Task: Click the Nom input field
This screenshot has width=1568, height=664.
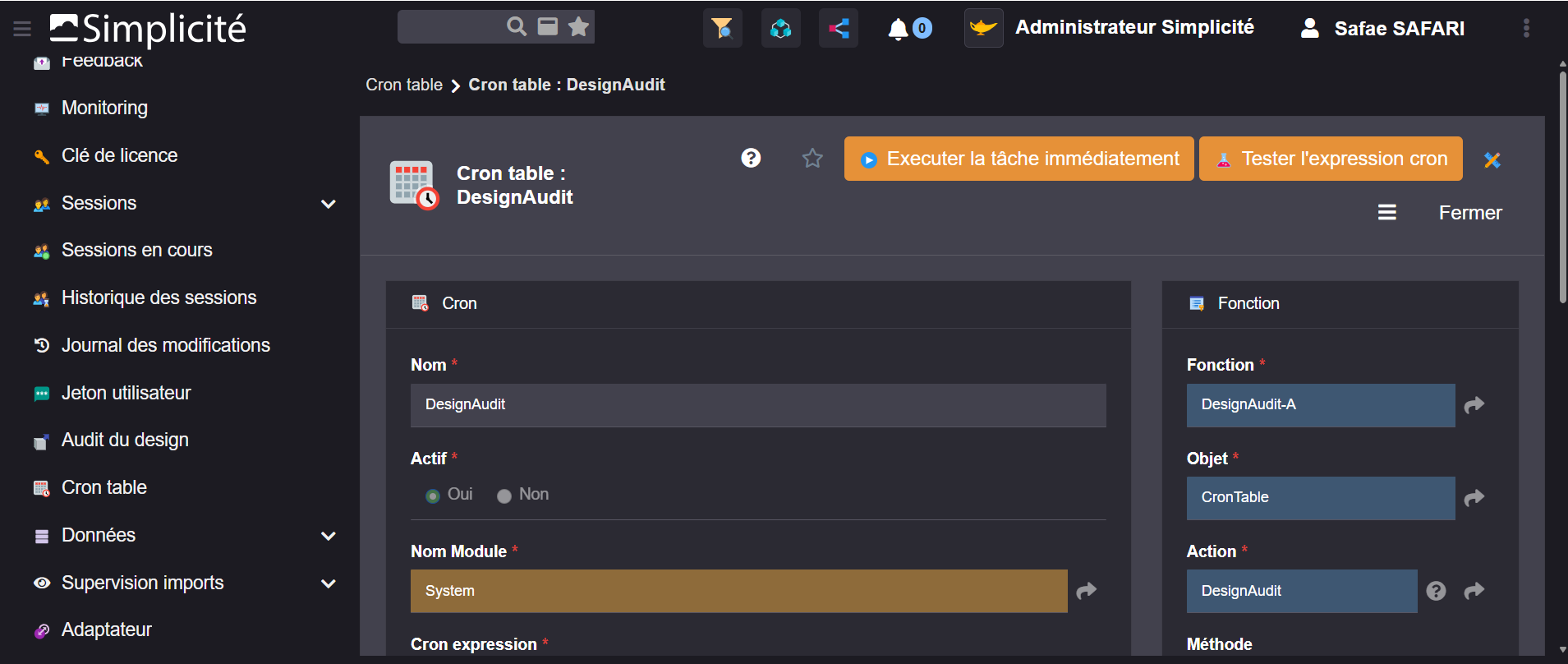Action: 757,405
